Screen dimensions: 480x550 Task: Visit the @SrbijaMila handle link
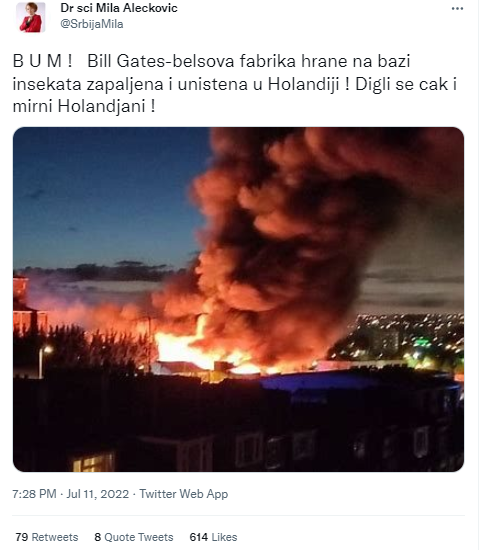(92, 24)
